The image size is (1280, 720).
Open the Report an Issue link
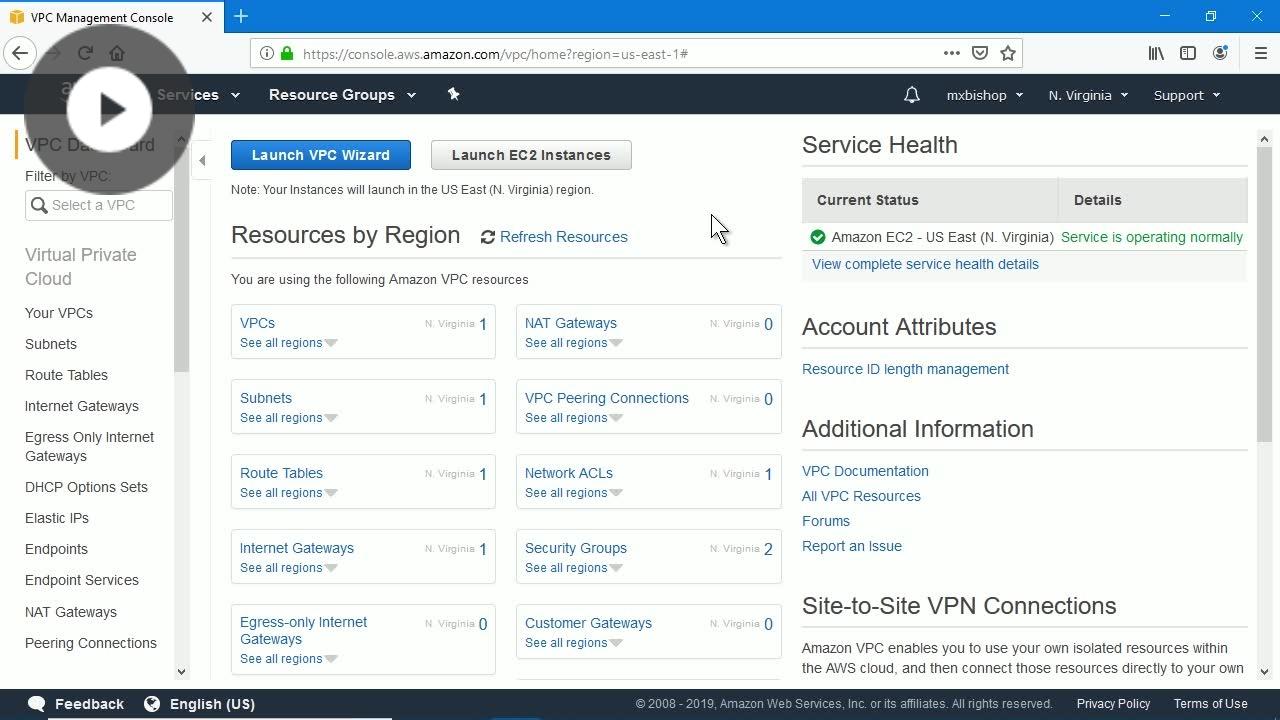(x=852, y=546)
